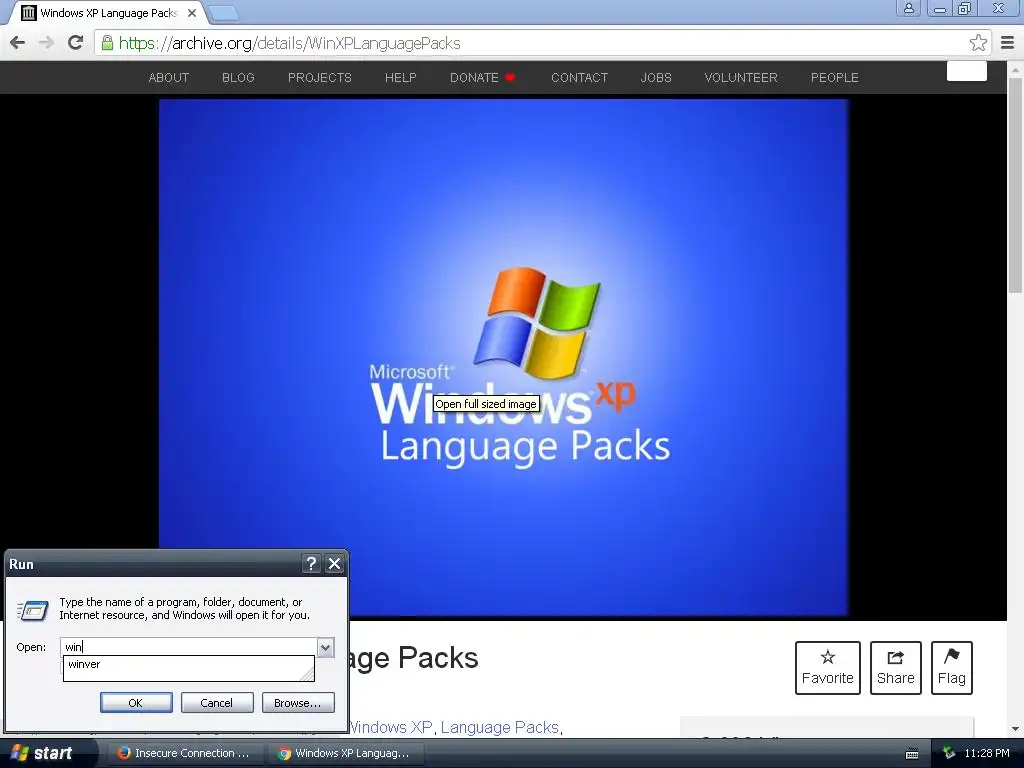This screenshot has height=768, width=1024.
Task: Go back with the browser back arrow
Action: pos(18,43)
